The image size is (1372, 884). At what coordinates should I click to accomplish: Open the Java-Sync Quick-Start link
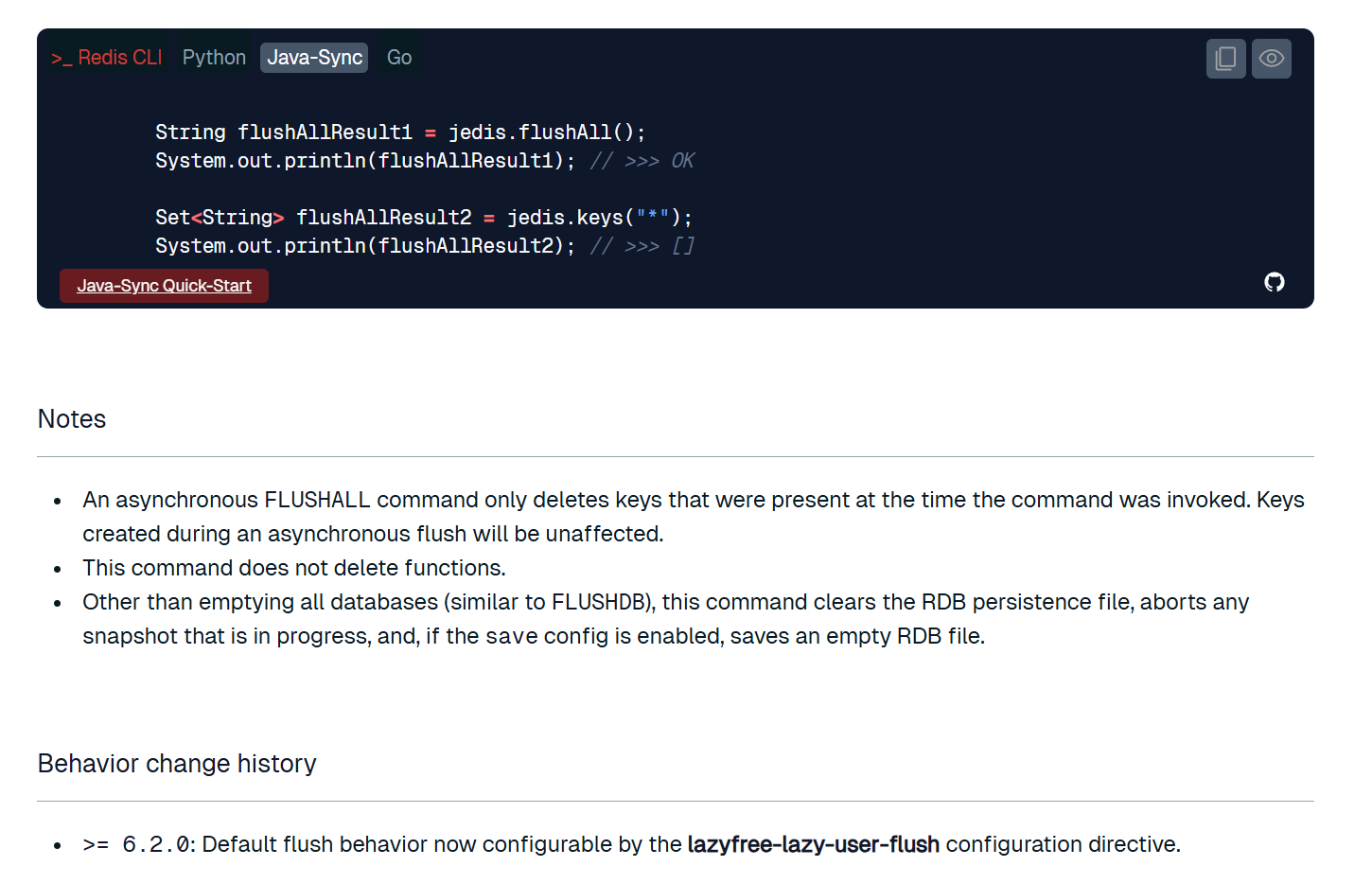click(164, 286)
